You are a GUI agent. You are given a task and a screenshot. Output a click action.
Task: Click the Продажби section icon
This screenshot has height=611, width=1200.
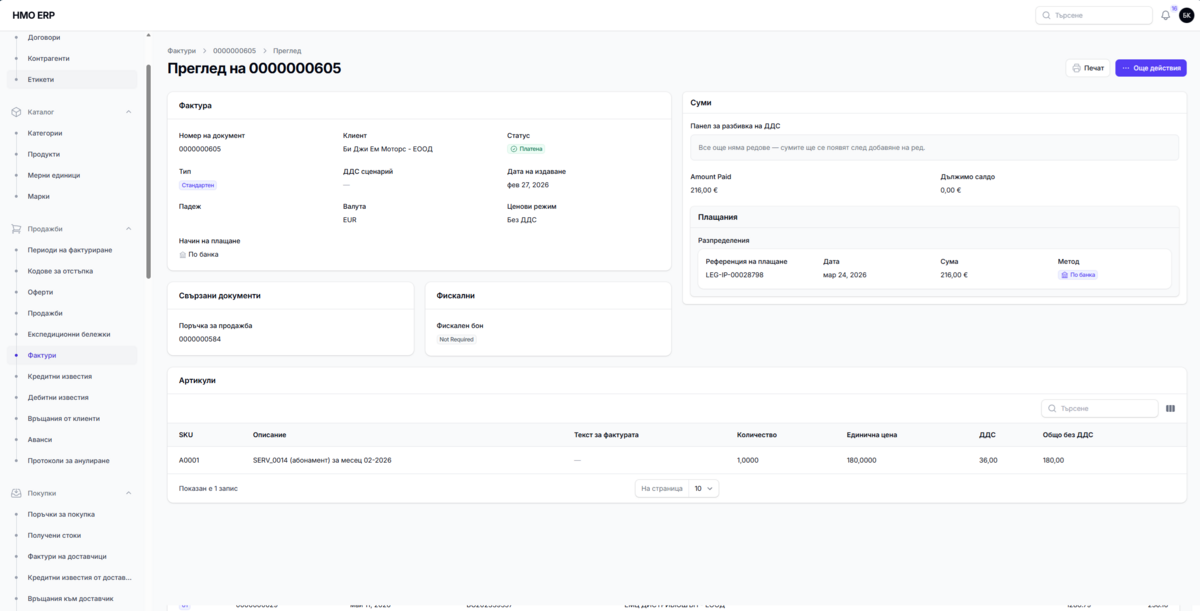(16, 229)
